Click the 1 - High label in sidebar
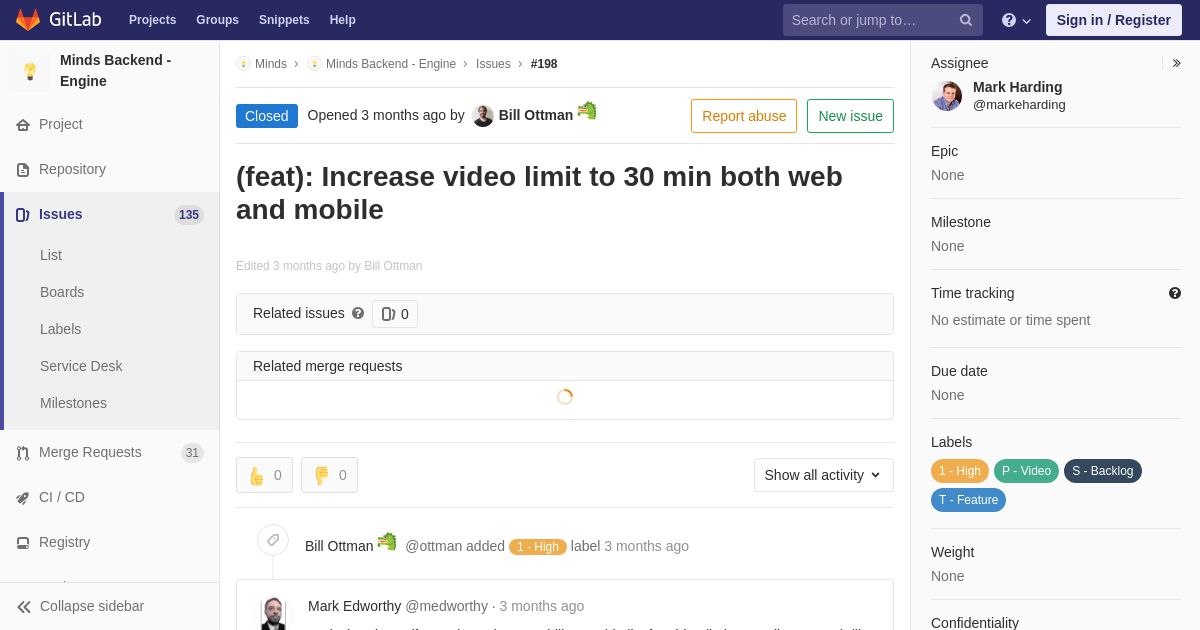The width and height of the screenshot is (1200, 630). tap(960, 471)
